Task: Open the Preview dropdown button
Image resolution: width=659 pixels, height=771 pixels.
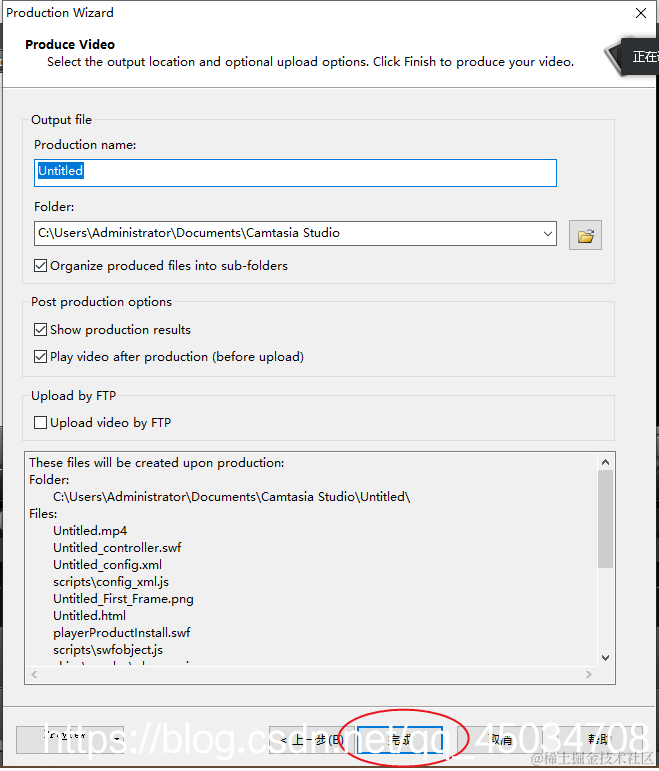Action: pos(70,739)
